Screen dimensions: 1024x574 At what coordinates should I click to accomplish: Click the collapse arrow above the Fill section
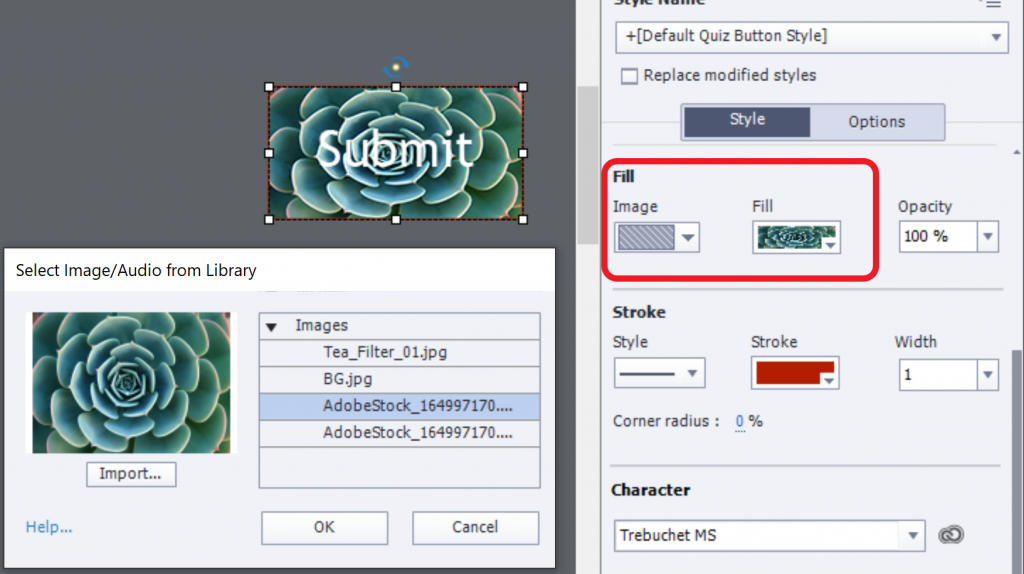click(1016, 152)
